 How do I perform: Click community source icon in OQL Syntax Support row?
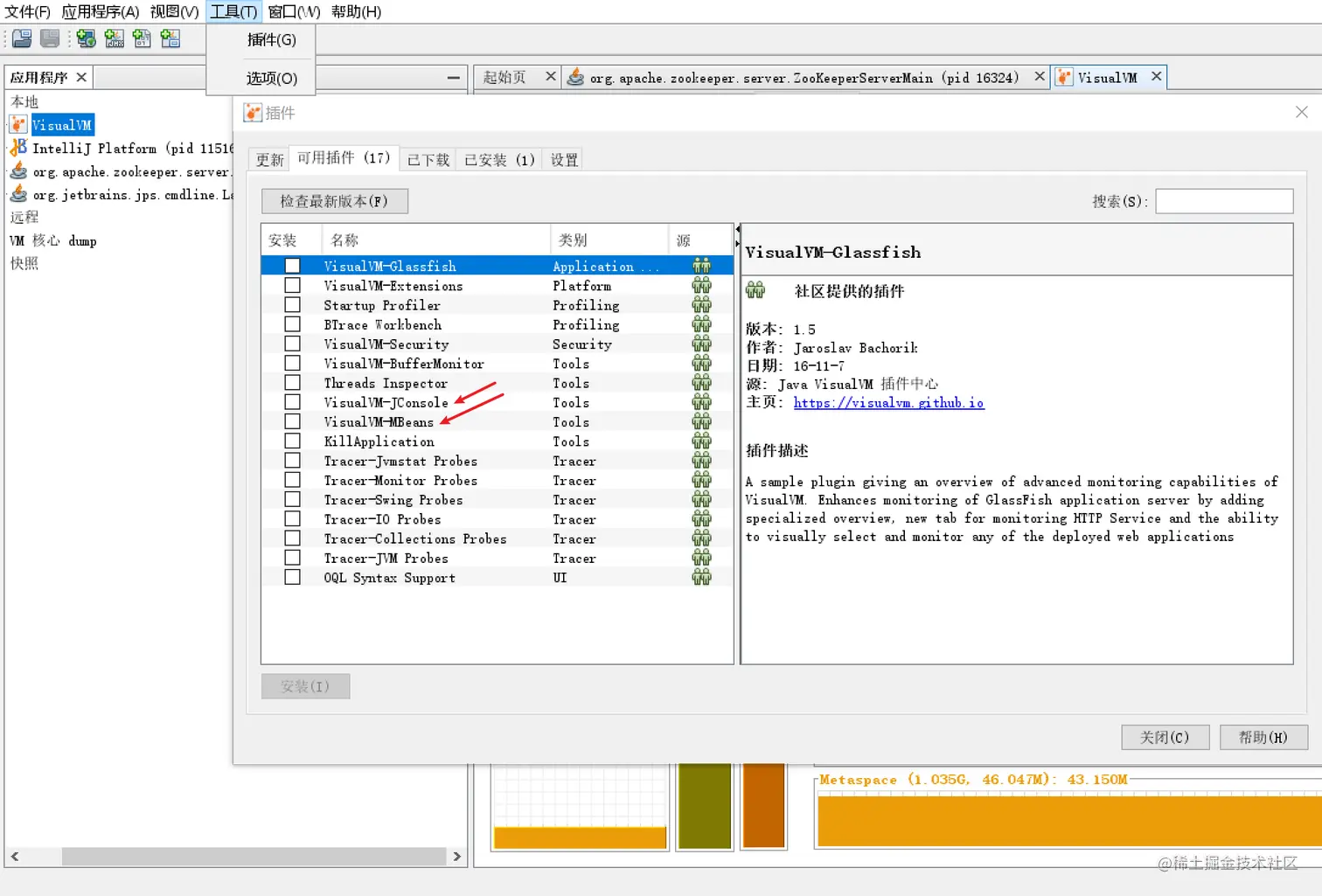point(701,577)
